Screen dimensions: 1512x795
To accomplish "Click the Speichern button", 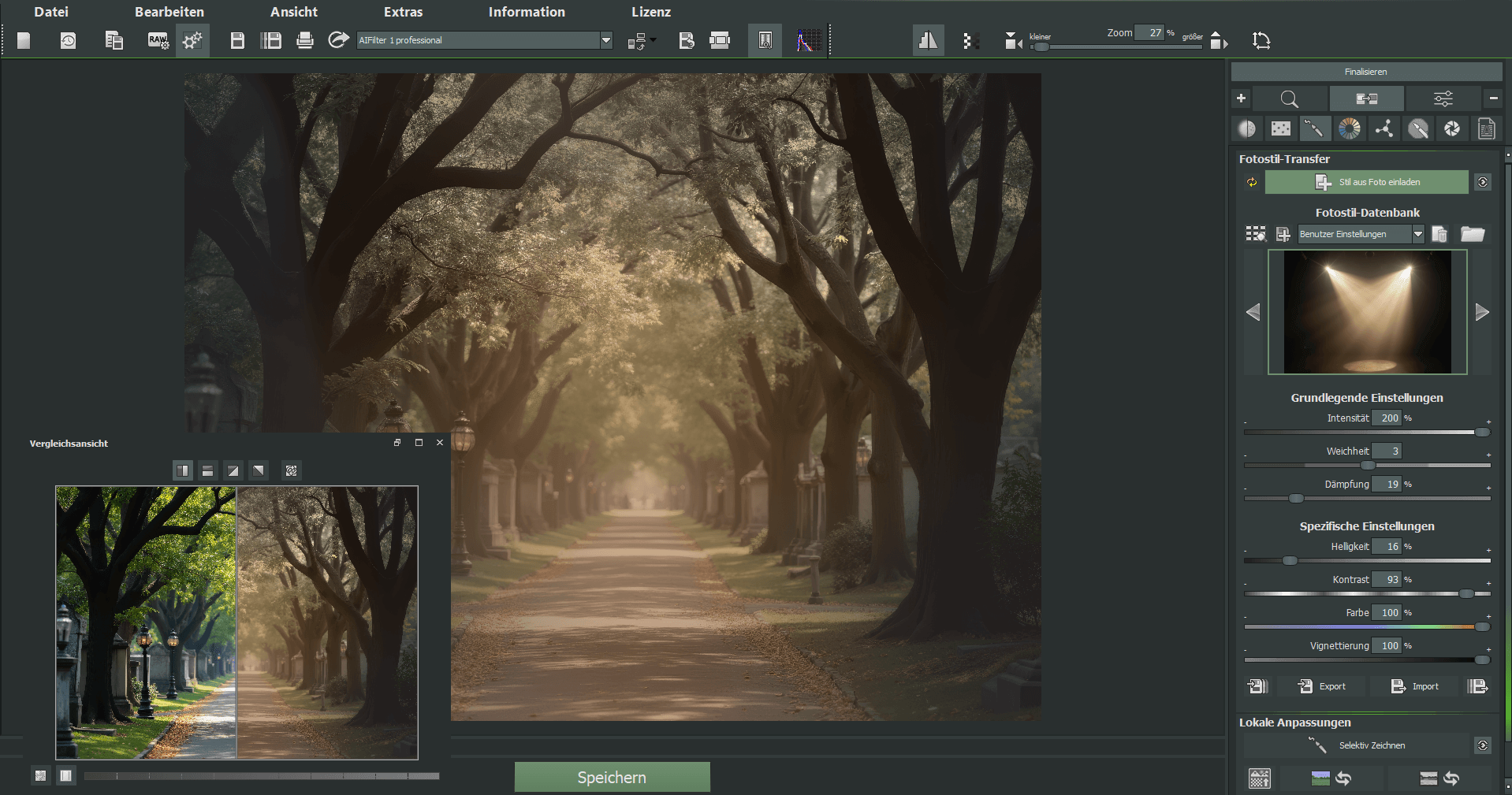I will [x=613, y=777].
